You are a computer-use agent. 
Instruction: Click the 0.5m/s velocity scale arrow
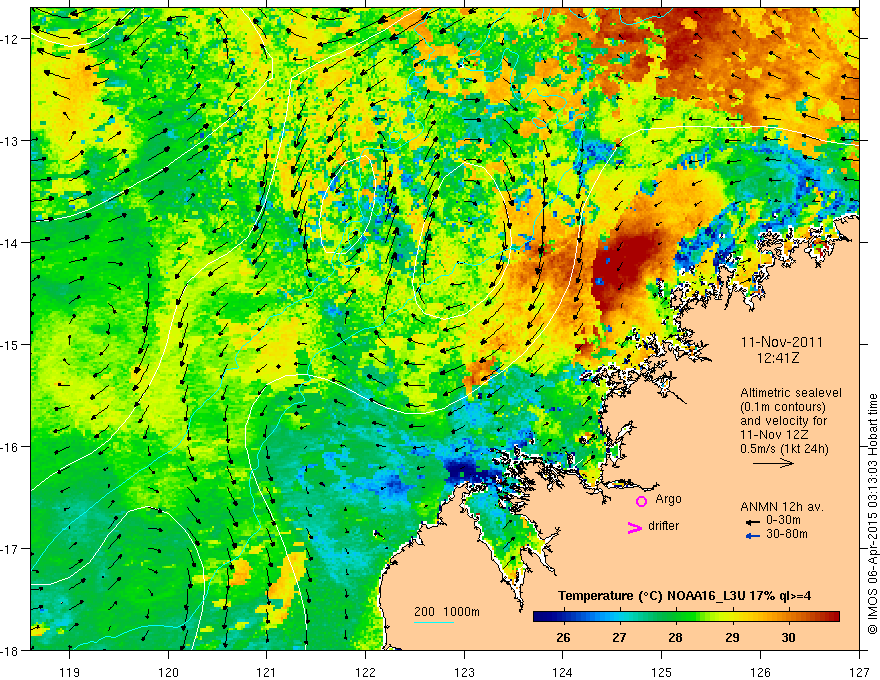coord(773,463)
